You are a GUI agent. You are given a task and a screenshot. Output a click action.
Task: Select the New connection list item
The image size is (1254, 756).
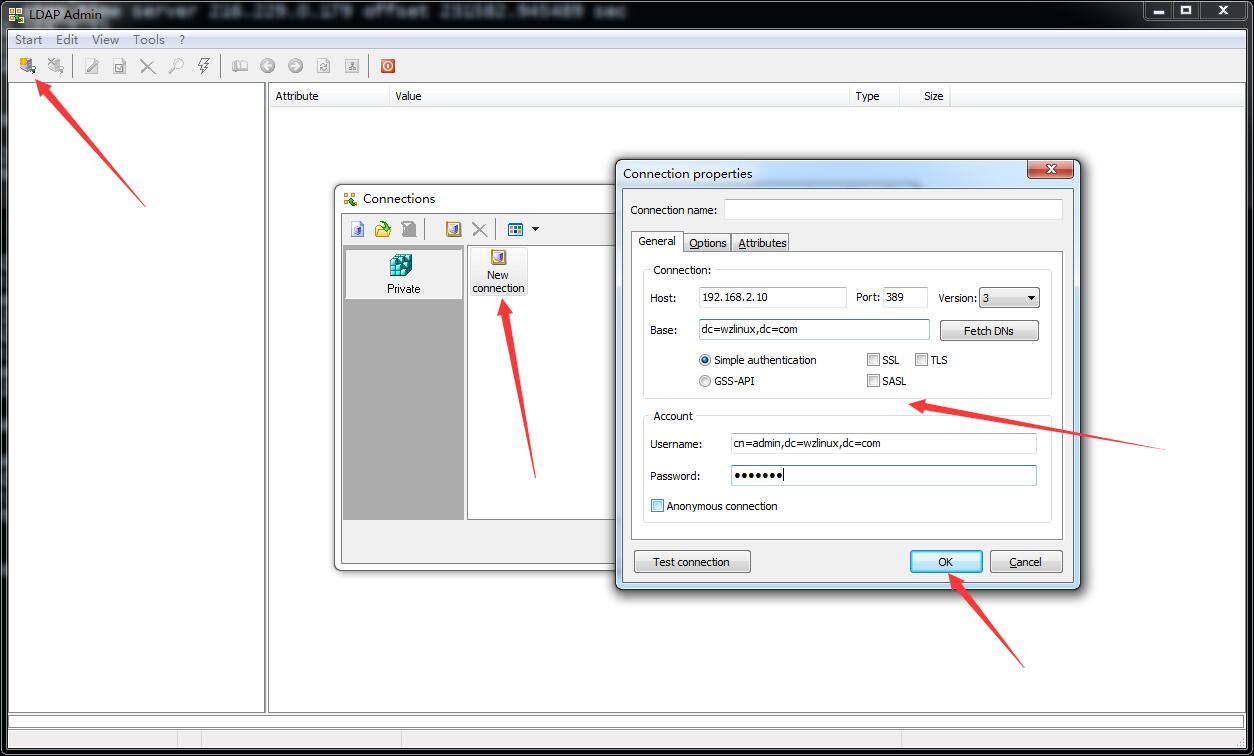(498, 272)
